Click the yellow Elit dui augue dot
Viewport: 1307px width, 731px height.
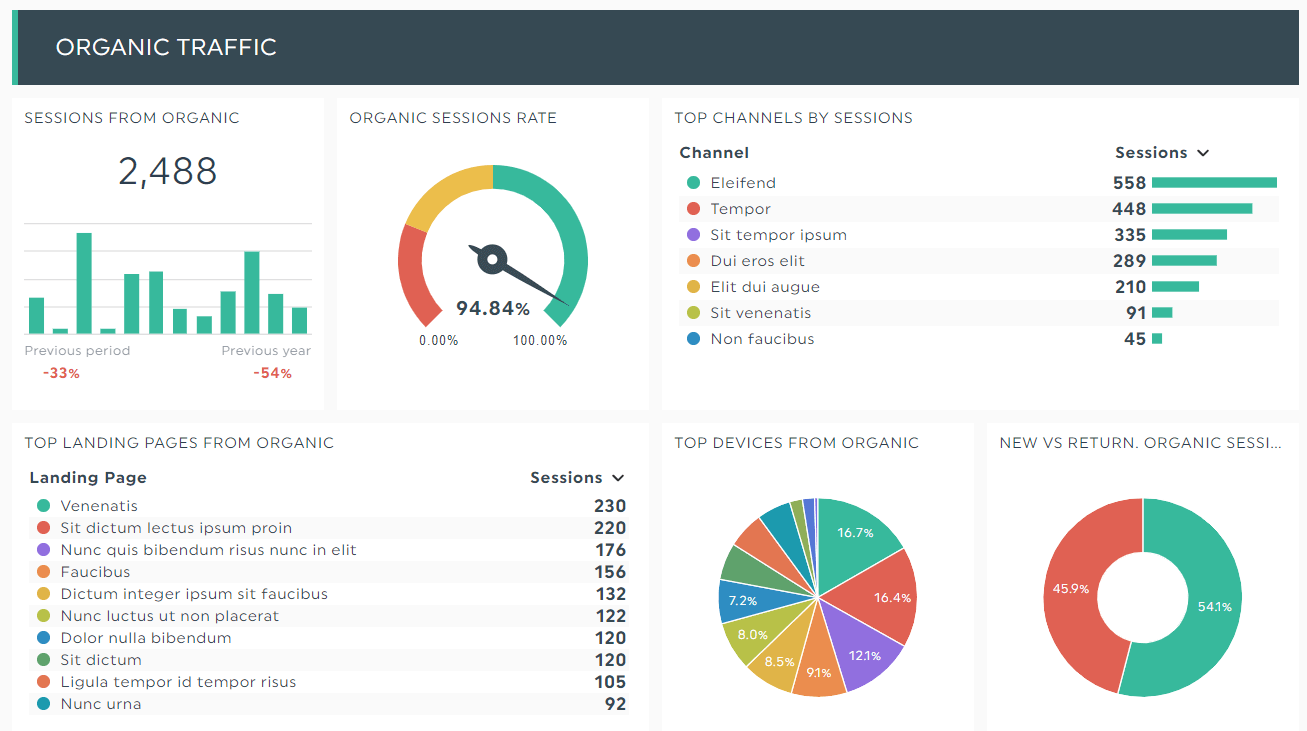(693, 287)
